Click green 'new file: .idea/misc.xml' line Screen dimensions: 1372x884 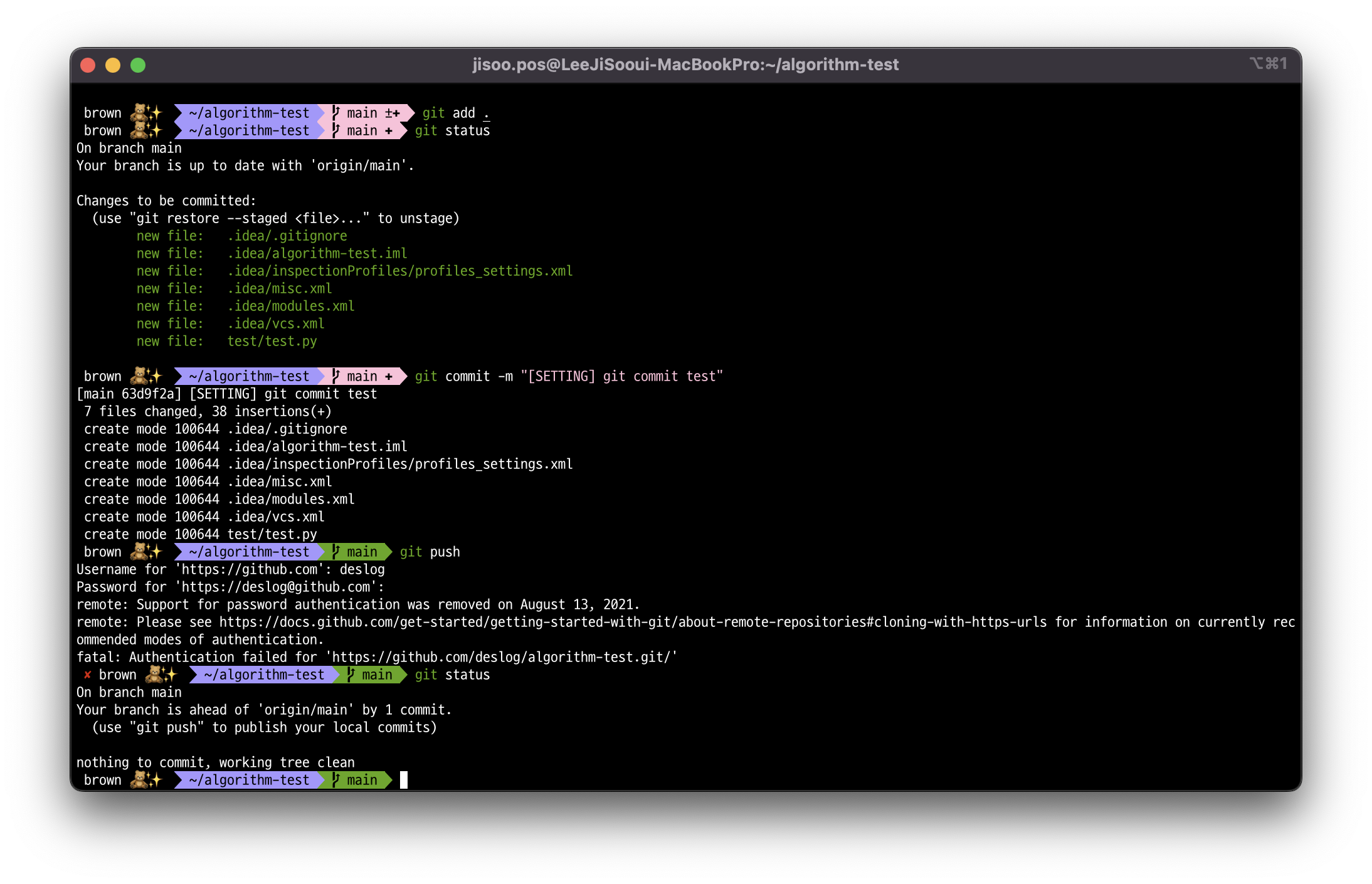(x=235, y=288)
